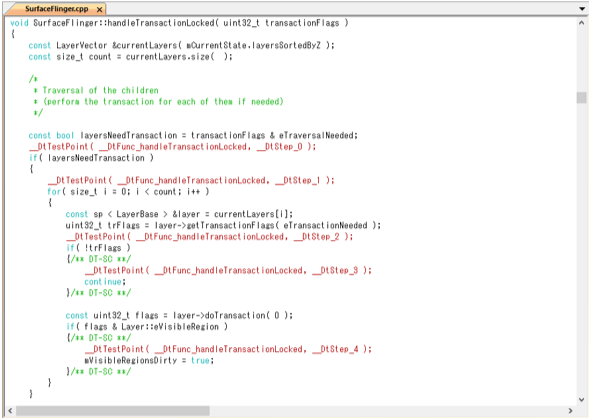589x418 pixels.
Task: Click the 'for( size_t i = 0; ...' line
Action: pyautogui.click(x=128, y=192)
